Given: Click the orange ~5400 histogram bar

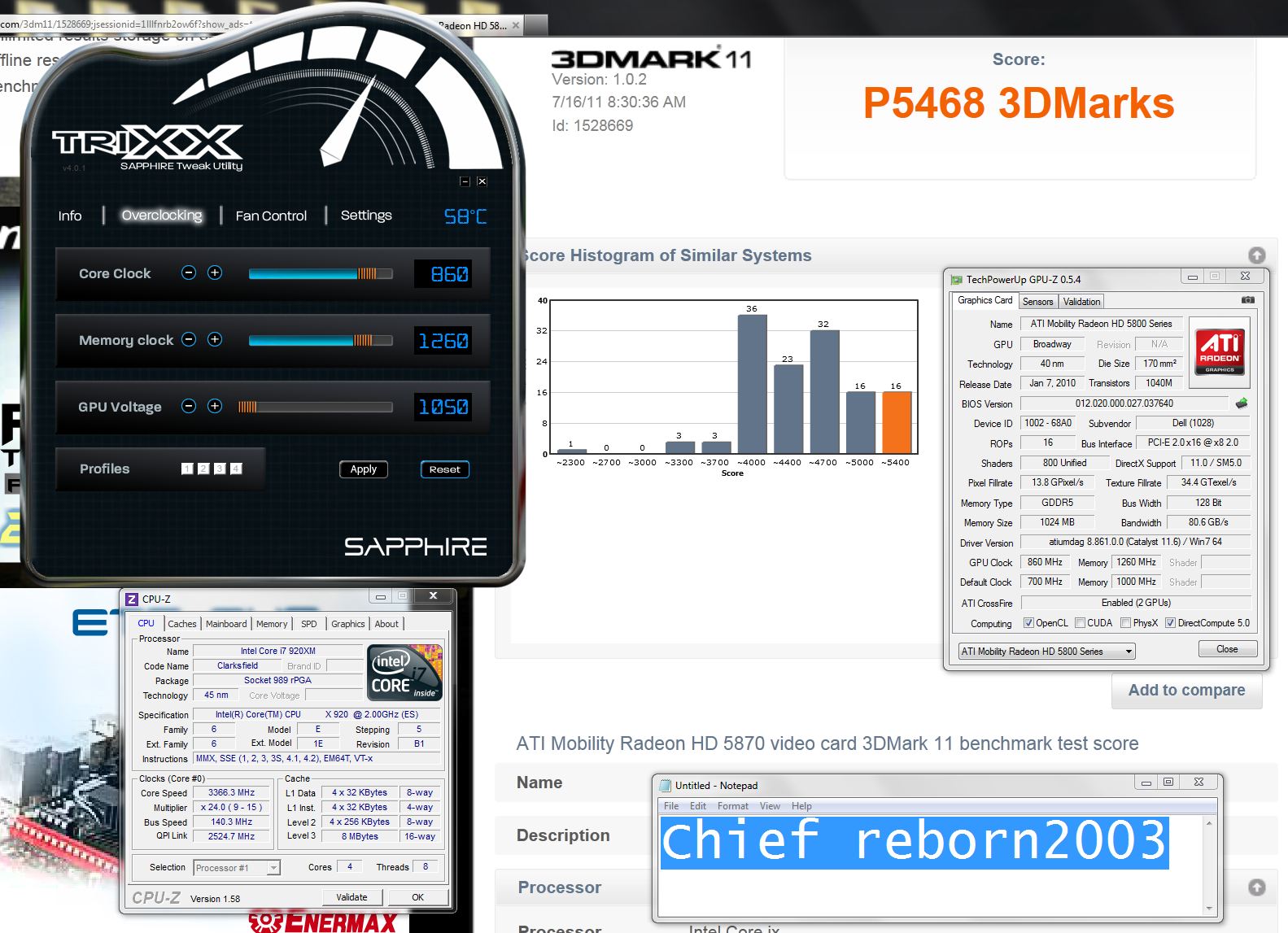Looking at the screenshot, I should tap(897, 423).
